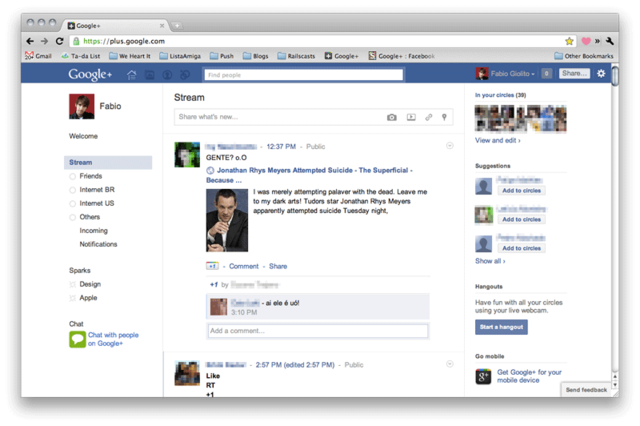Switch to the Google+ browser tab
The height and width of the screenshot is (426, 640).
point(116,25)
